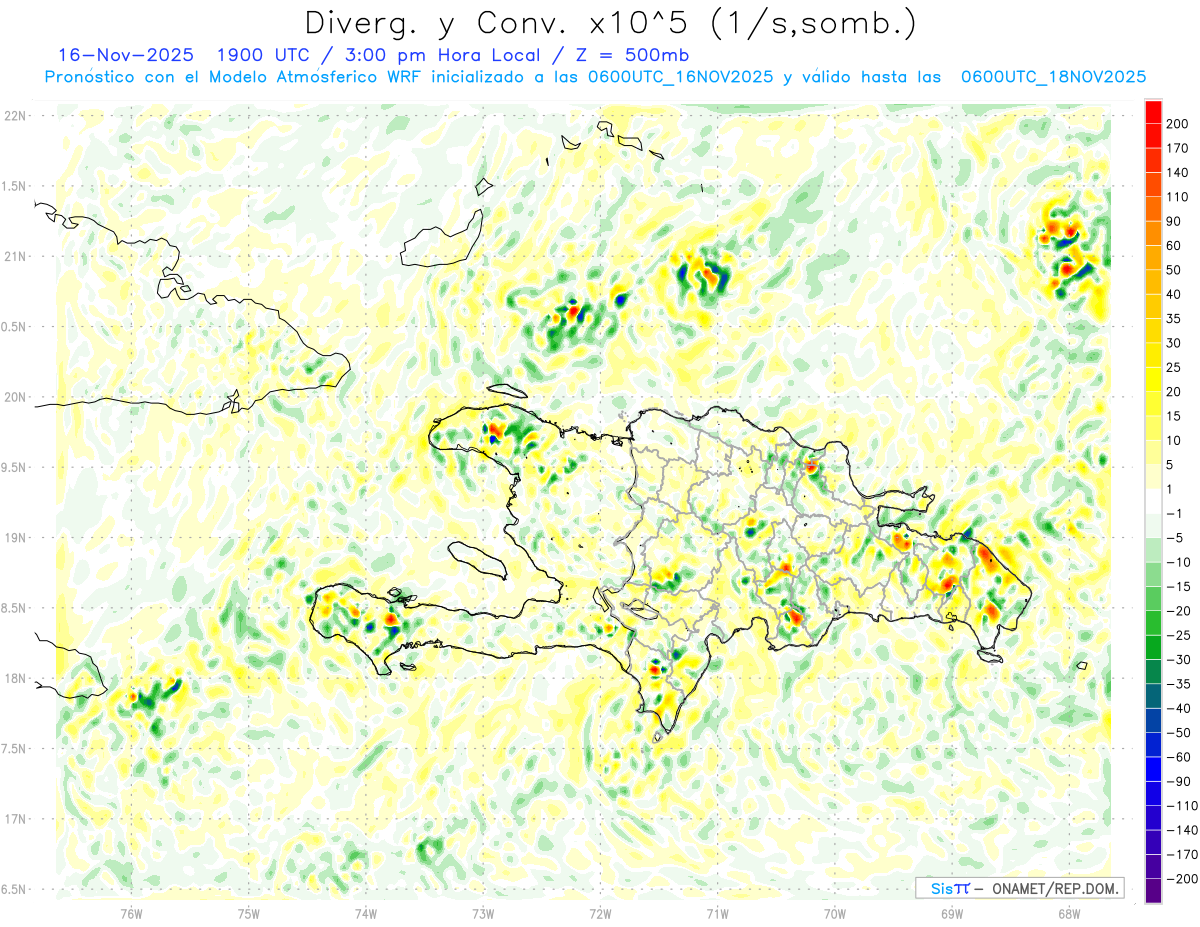Click the positive 90 color scale label
This screenshot has width=1200, height=927.
(1174, 221)
